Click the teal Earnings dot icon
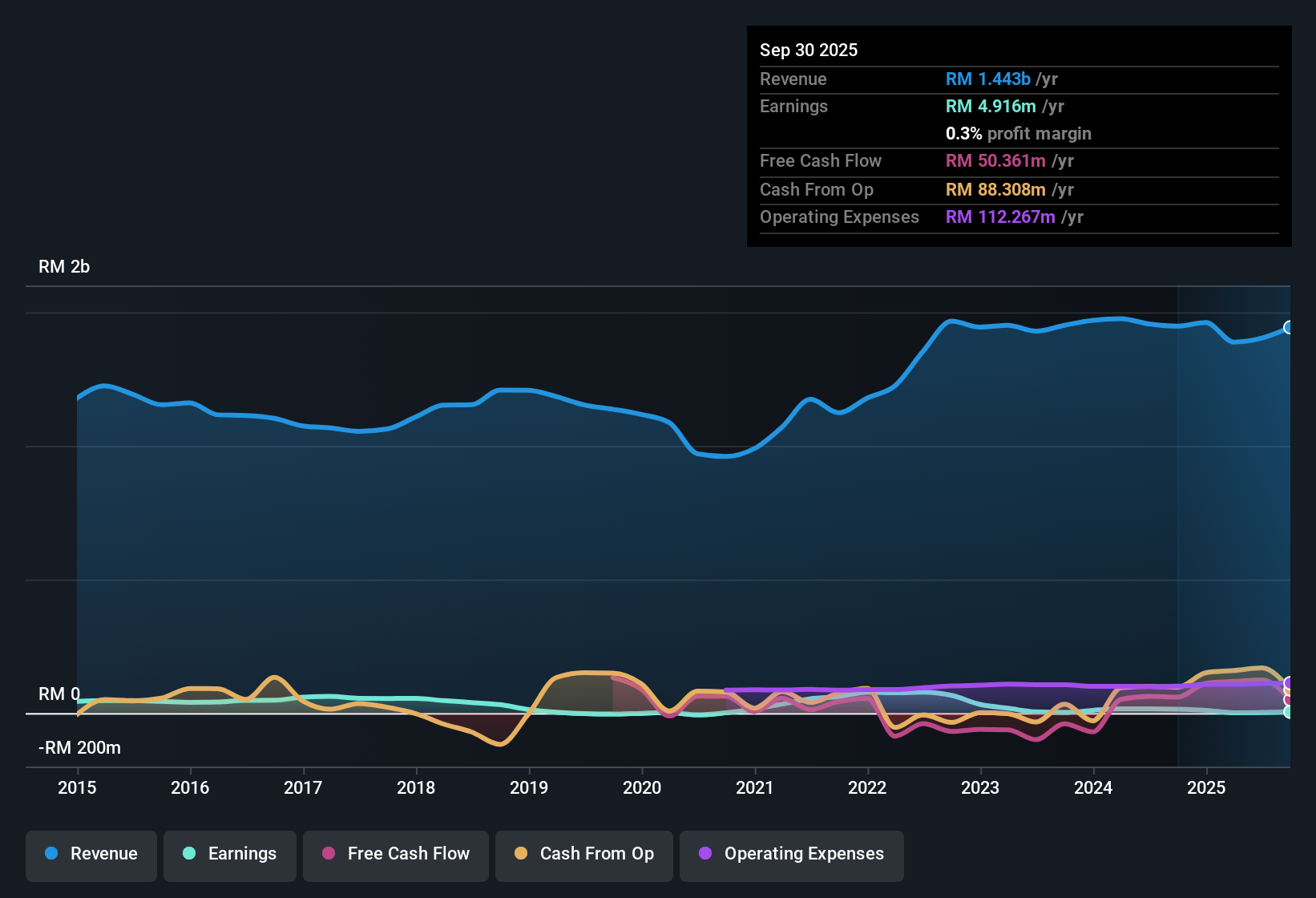Screen dimensions: 1316x898 point(189,854)
